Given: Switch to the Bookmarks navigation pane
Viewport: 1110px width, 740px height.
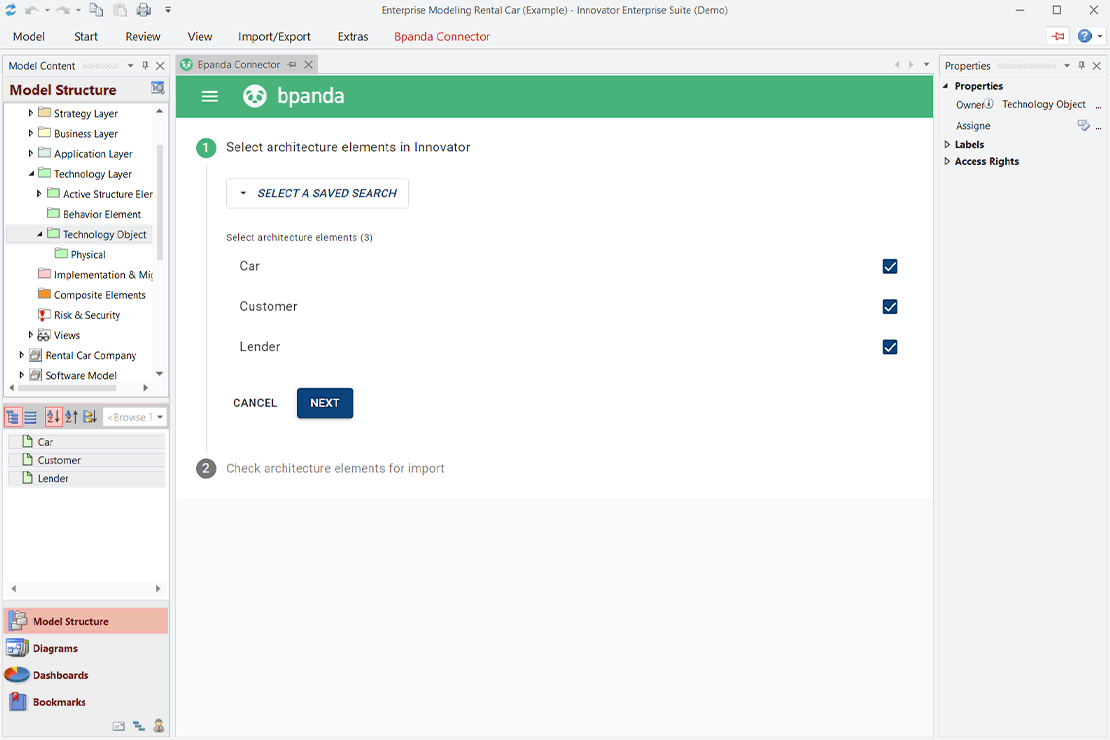Looking at the screenshot, I should pos(86,702).
